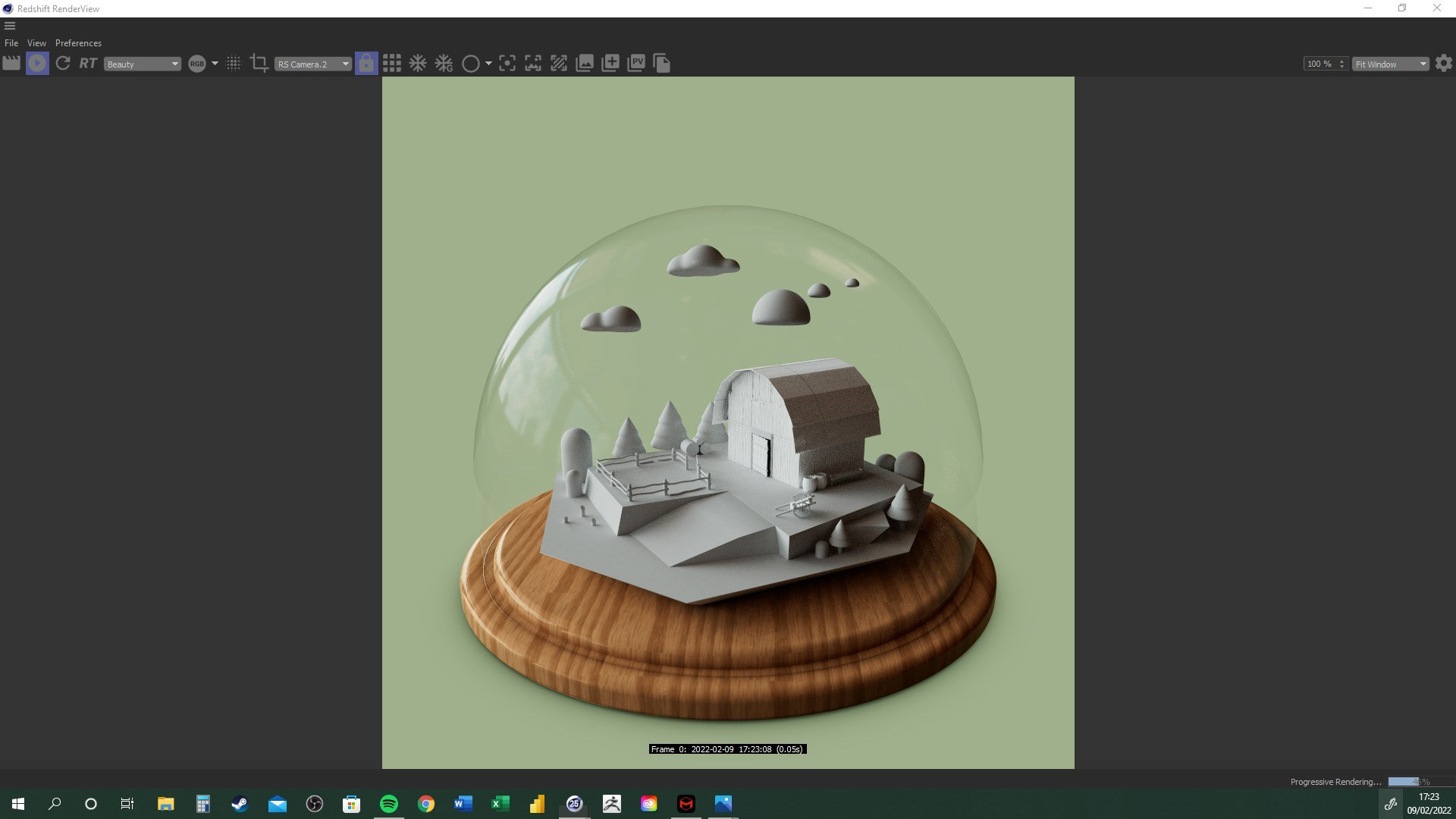Toggle the camera lock icon
1456x819 pixels.
[366, 64]
